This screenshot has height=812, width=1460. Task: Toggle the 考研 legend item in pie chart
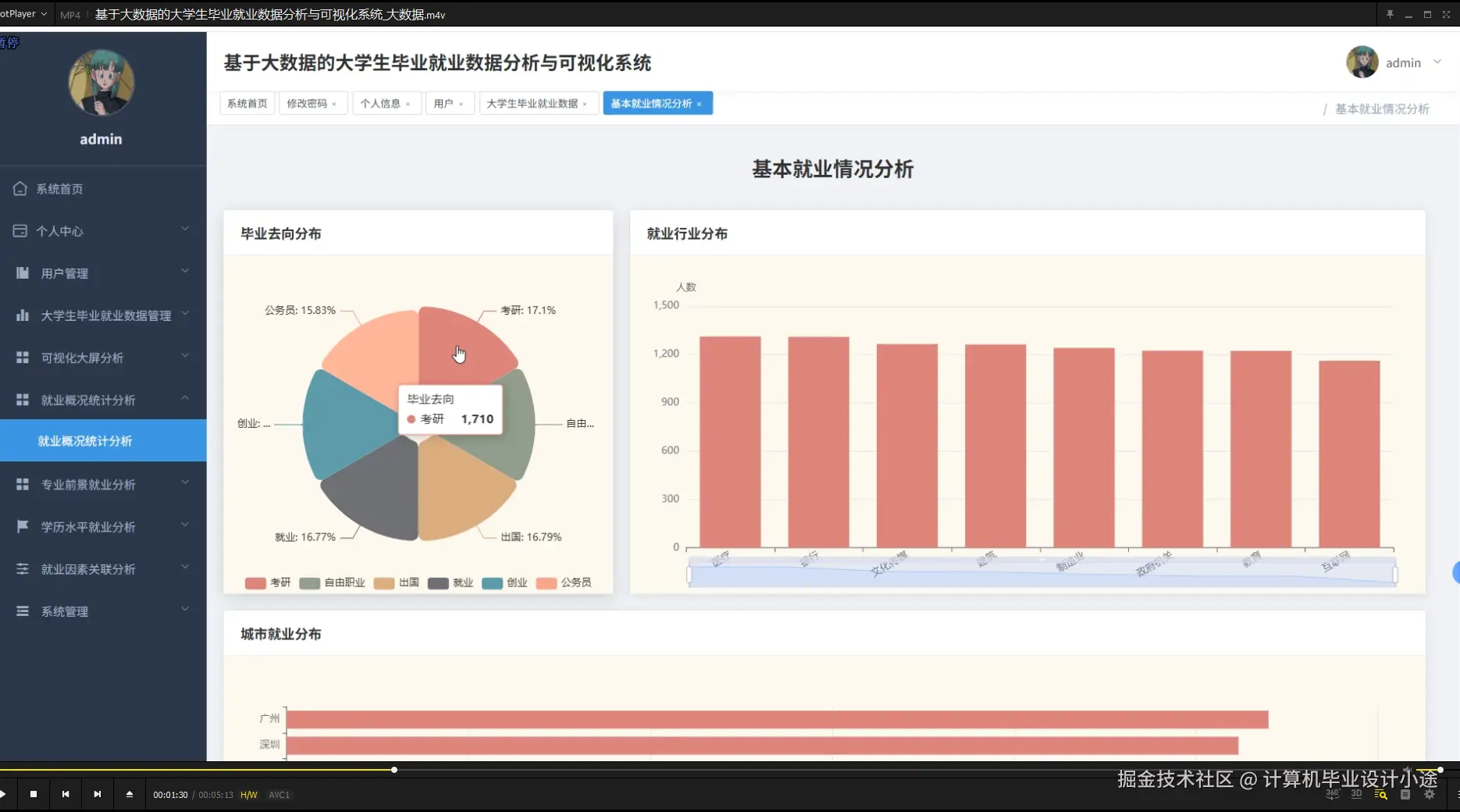268,582
